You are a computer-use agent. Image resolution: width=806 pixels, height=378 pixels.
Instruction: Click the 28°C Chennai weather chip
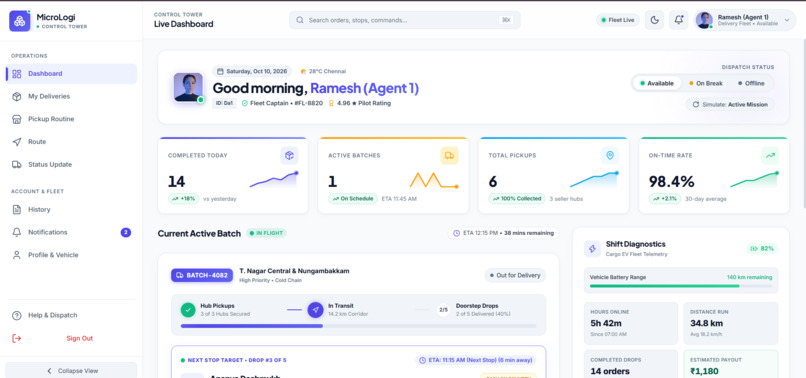pos(323,71)
